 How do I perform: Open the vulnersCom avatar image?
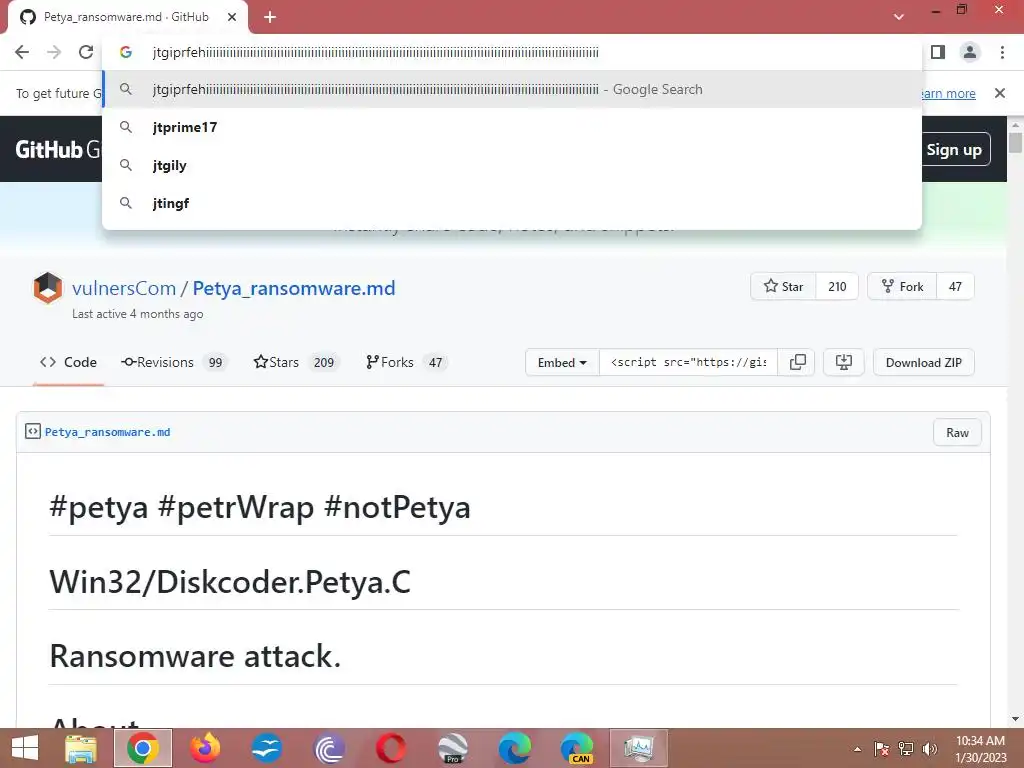pos(48,288)
